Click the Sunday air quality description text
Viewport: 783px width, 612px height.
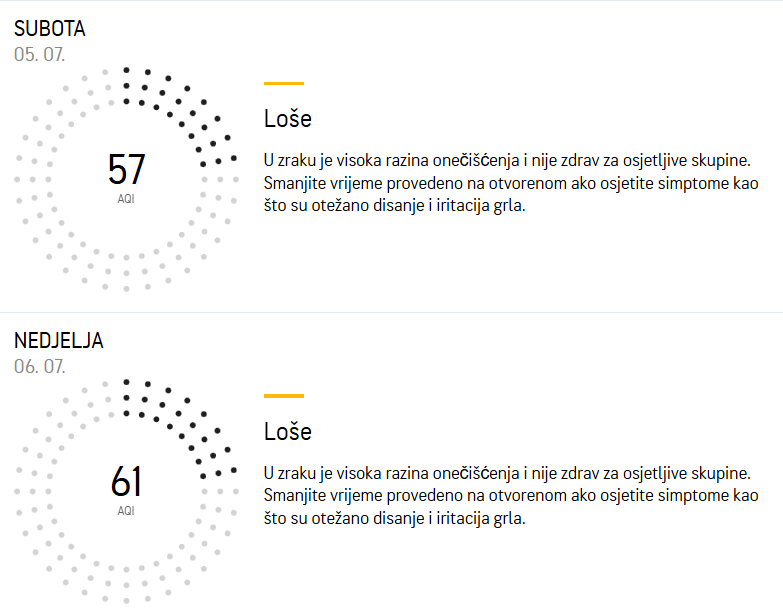[510, 495]
